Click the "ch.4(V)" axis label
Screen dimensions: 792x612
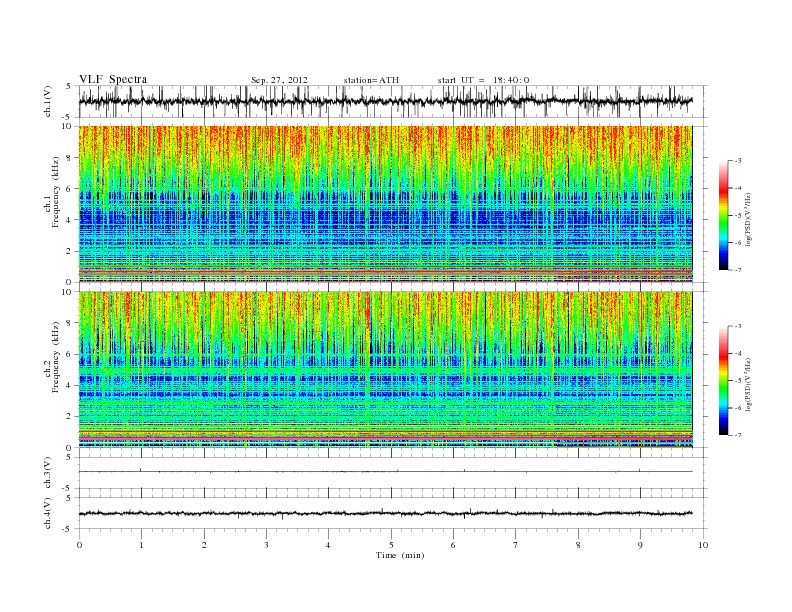pos(48,513)
